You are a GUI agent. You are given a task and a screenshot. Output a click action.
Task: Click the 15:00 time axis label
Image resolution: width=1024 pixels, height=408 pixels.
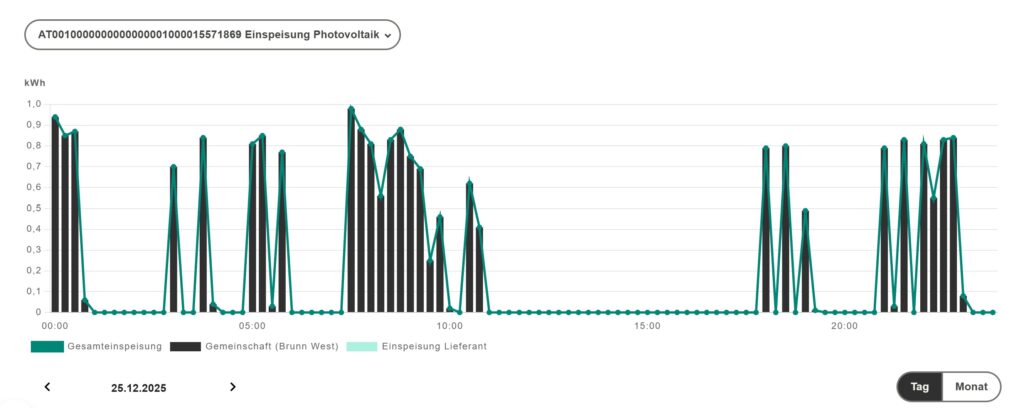click(647, 326)
